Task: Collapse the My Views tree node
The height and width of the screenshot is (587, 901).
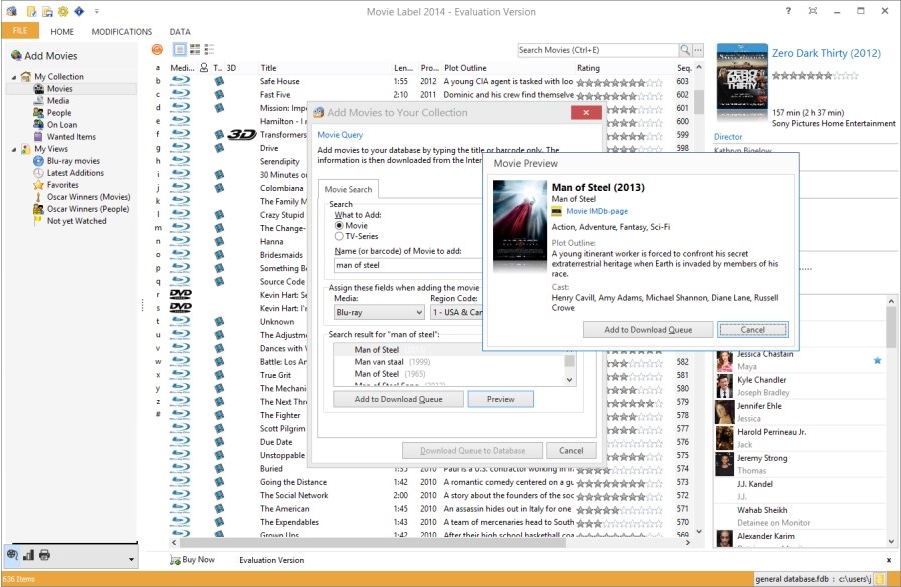Action: (x=14, y=149)
